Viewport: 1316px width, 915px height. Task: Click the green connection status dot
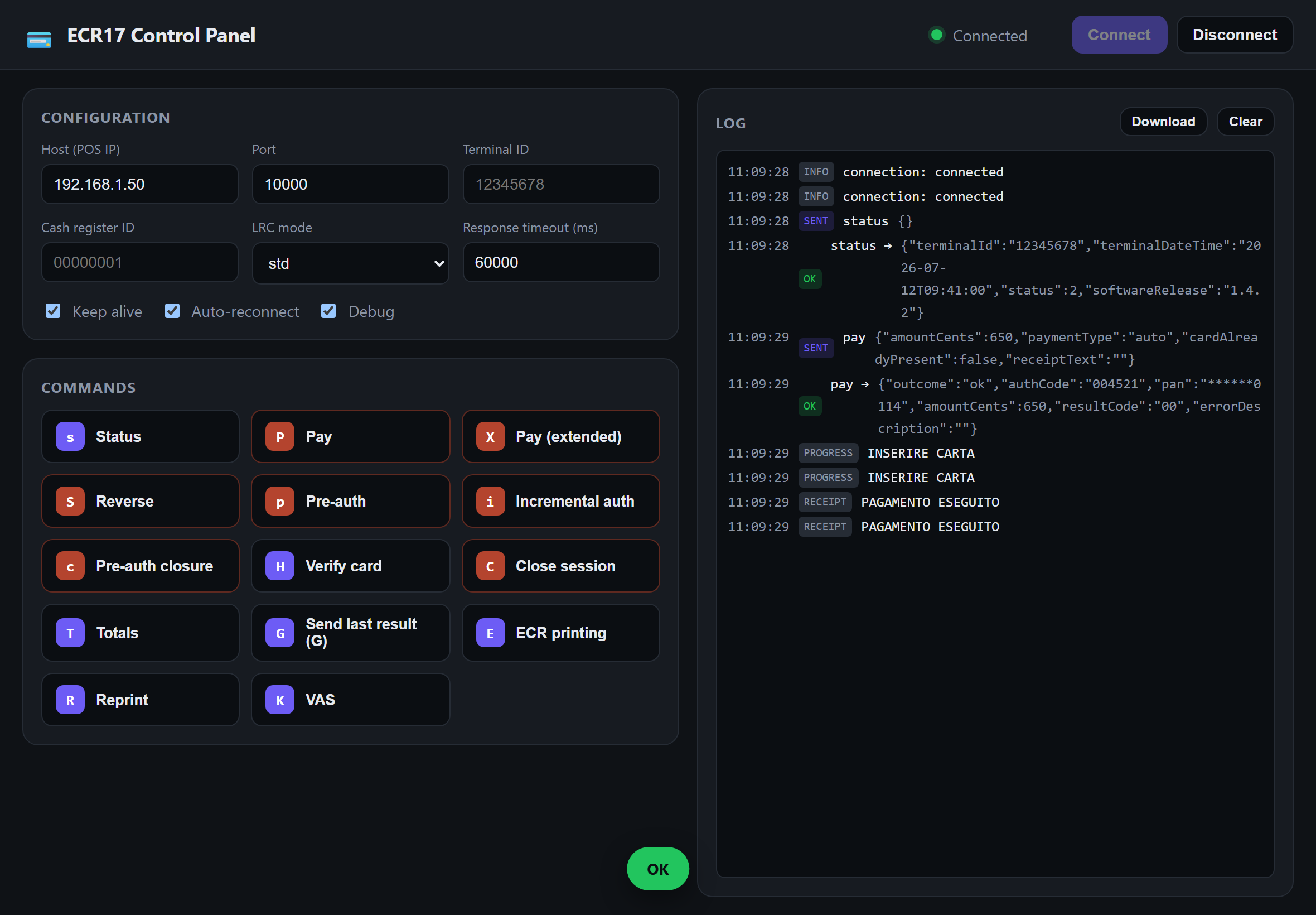[x=937, y=35]
